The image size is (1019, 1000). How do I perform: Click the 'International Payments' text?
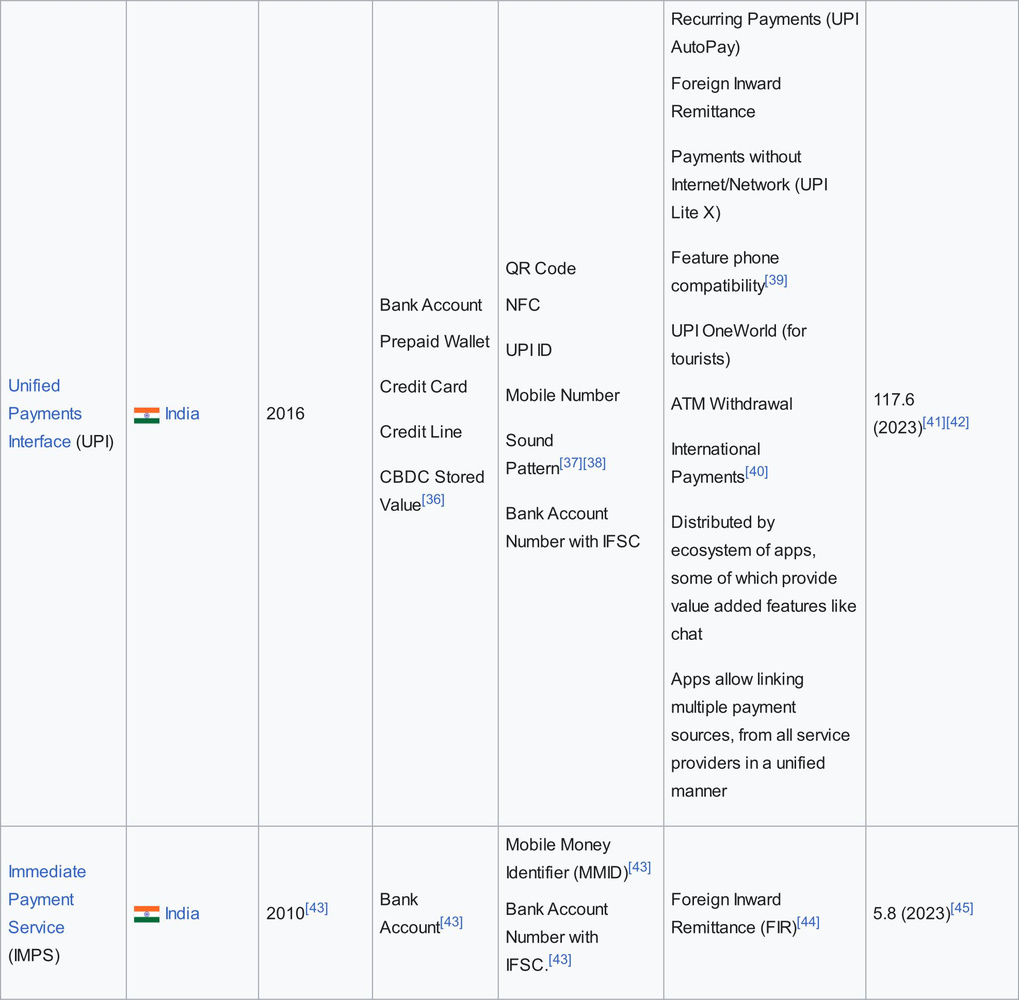715,463
